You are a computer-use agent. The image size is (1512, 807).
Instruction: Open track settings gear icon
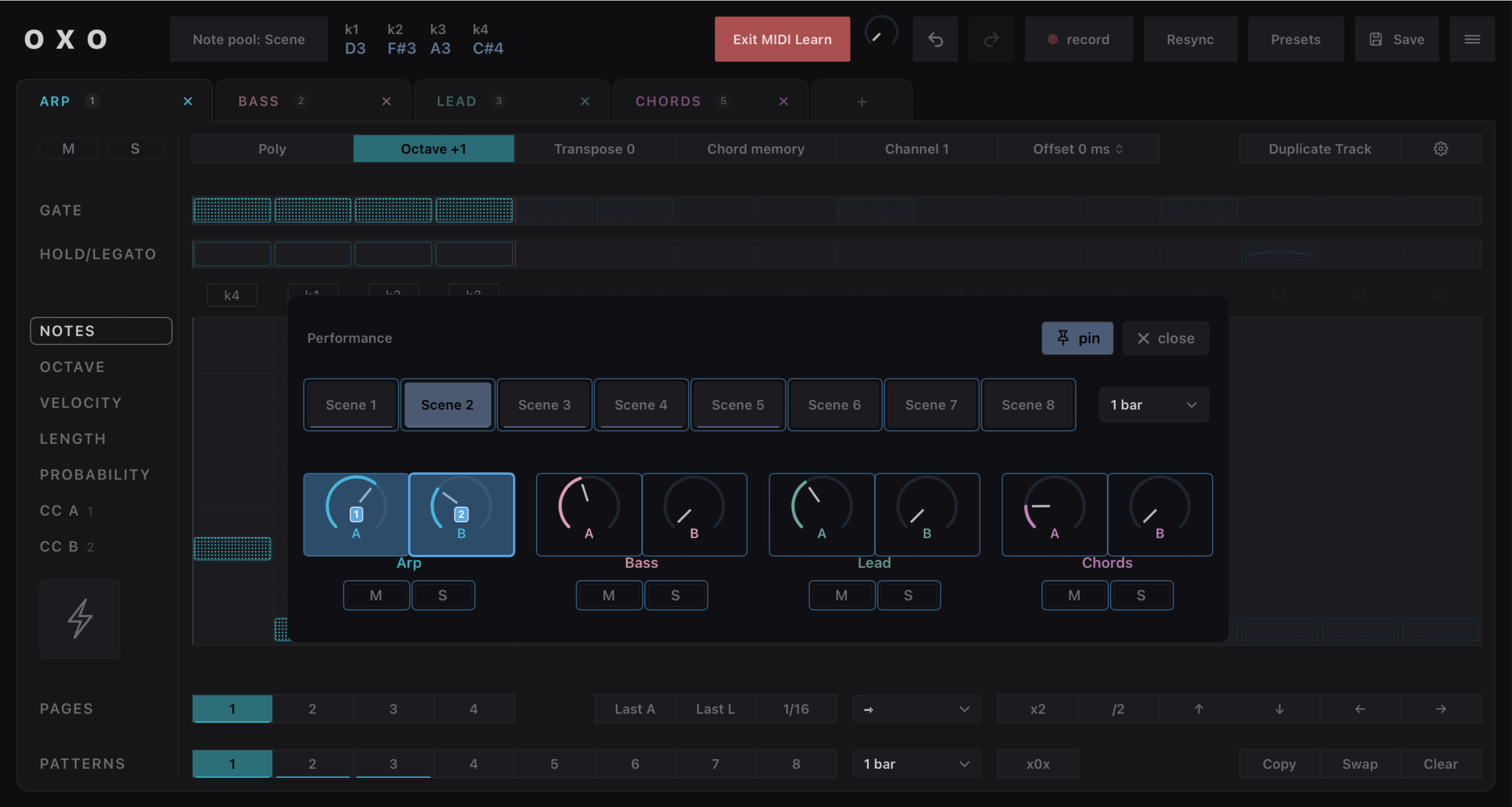[1441, 149]
